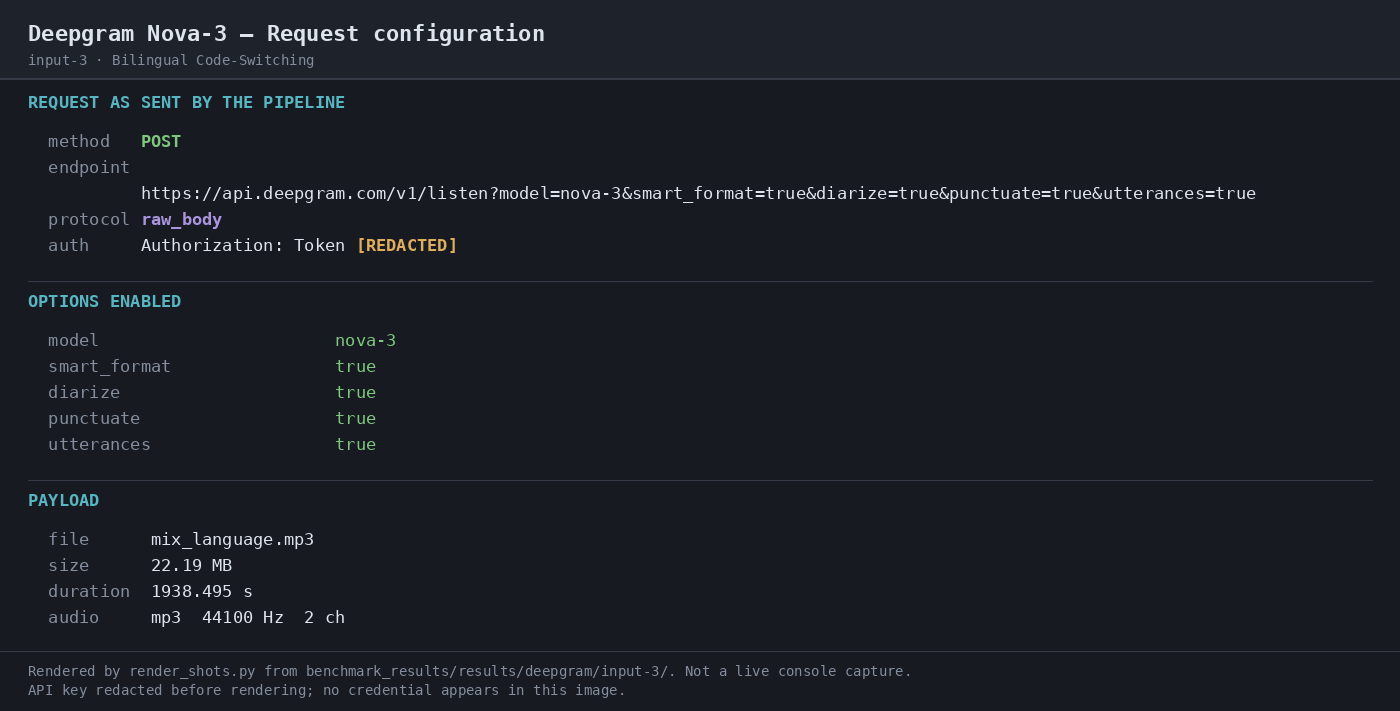1400x711 pixels.
Task: Select the subtitle 'input-3 · Bilingual Code-Switching'
Action: click(171, 61)
